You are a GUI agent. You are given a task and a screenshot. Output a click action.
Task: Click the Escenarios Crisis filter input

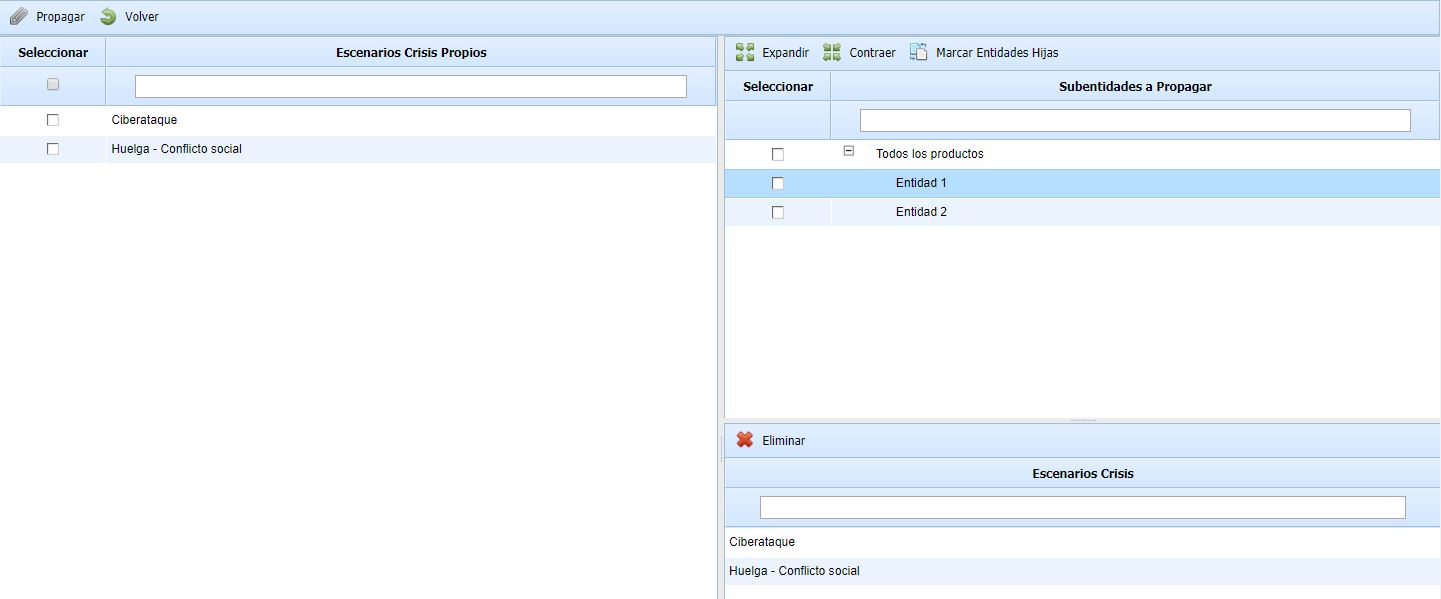1082,508
